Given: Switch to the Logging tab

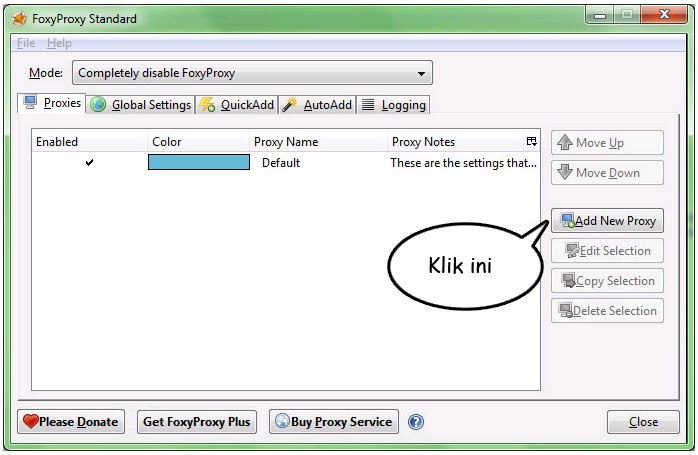Looking at the screenshot, I should coord(393,105).
